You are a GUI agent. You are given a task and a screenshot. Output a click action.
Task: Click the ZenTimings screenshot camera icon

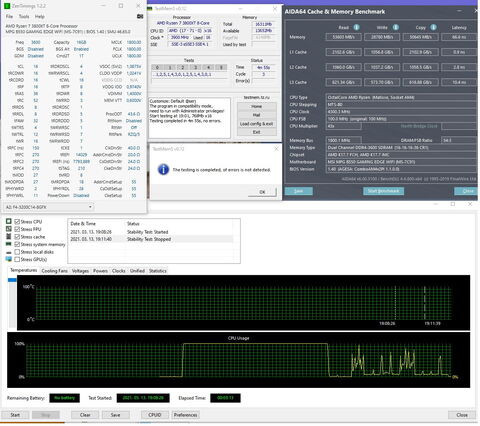tap(140, 16)
